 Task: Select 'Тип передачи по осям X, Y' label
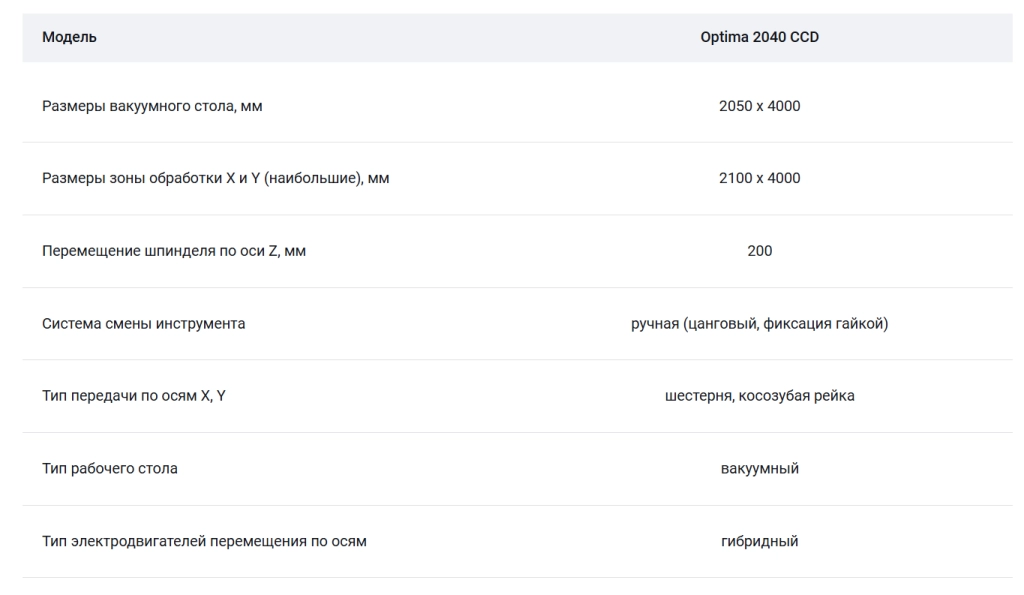[x=134, y=396]
